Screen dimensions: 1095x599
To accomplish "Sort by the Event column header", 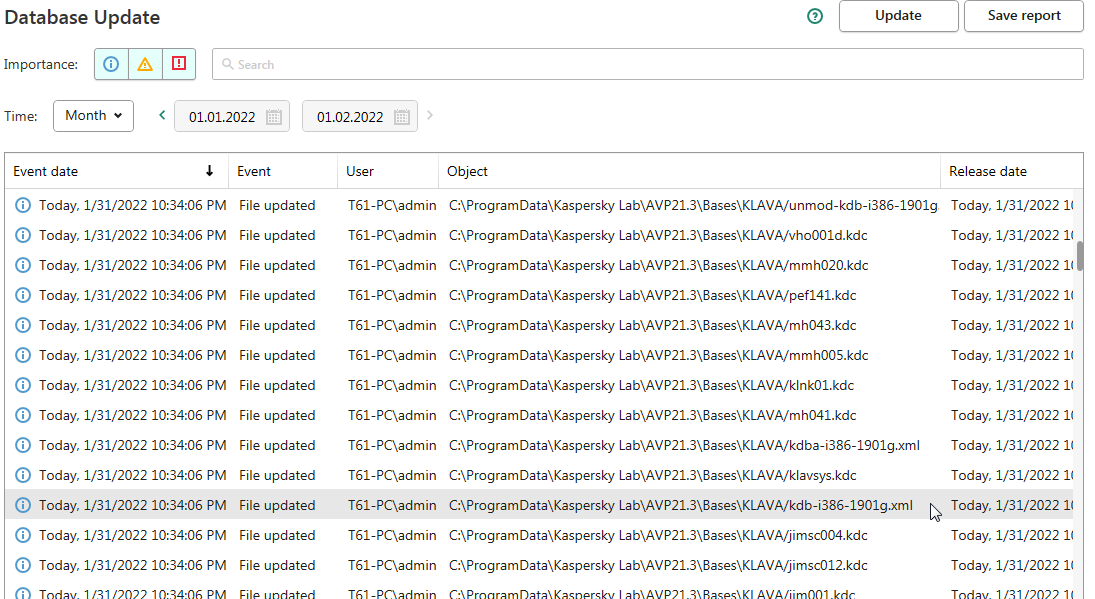I will tap(283, 171).
